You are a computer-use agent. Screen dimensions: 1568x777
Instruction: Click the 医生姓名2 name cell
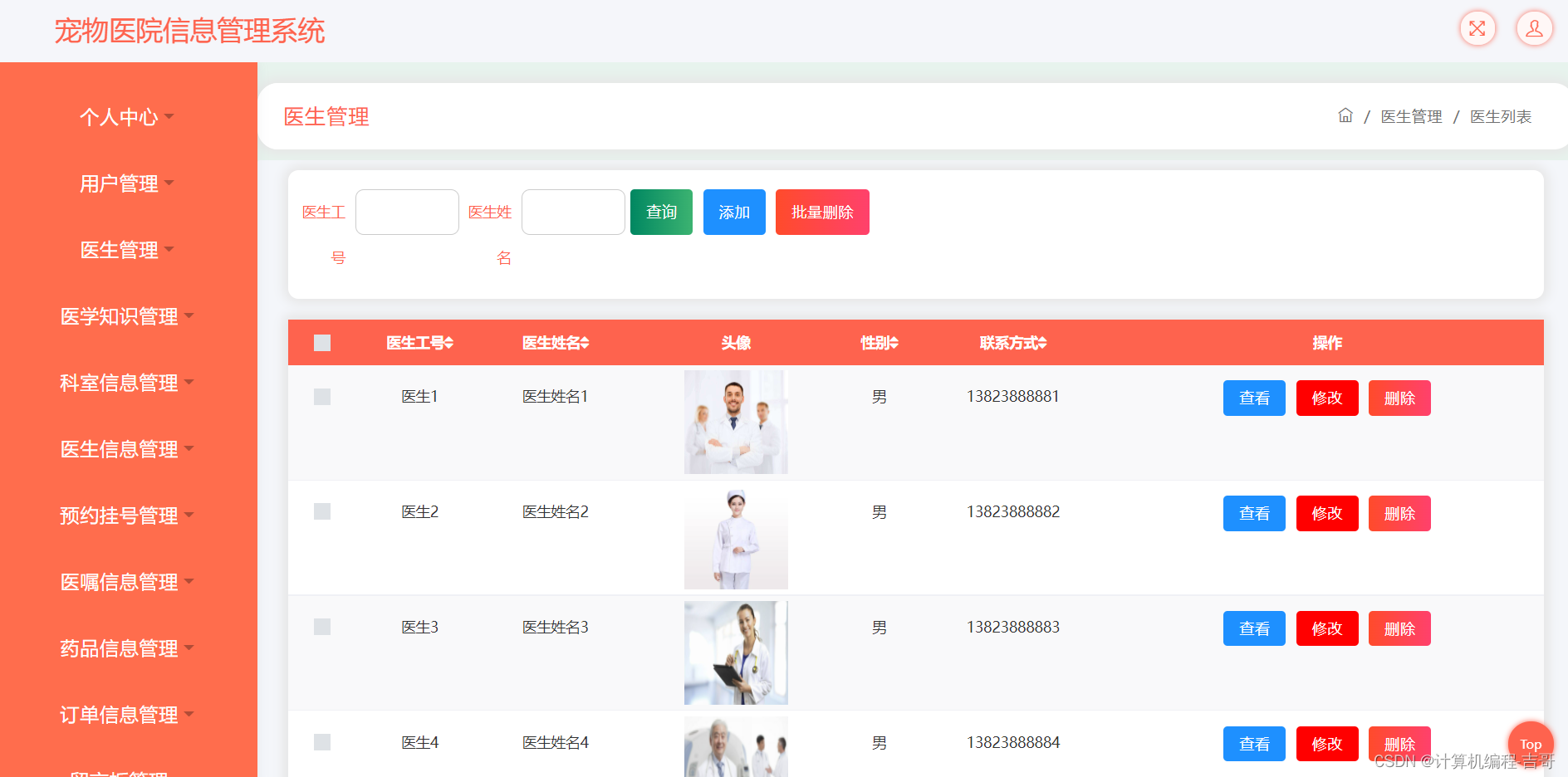[x=556, y=511]
